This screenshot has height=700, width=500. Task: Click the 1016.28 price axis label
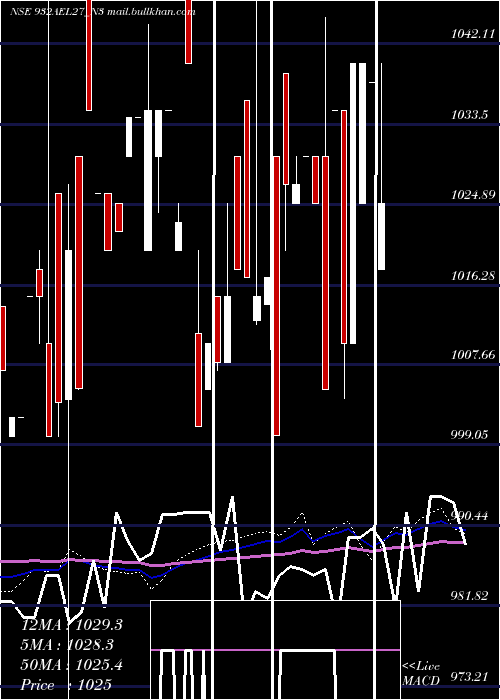point(474,275)
